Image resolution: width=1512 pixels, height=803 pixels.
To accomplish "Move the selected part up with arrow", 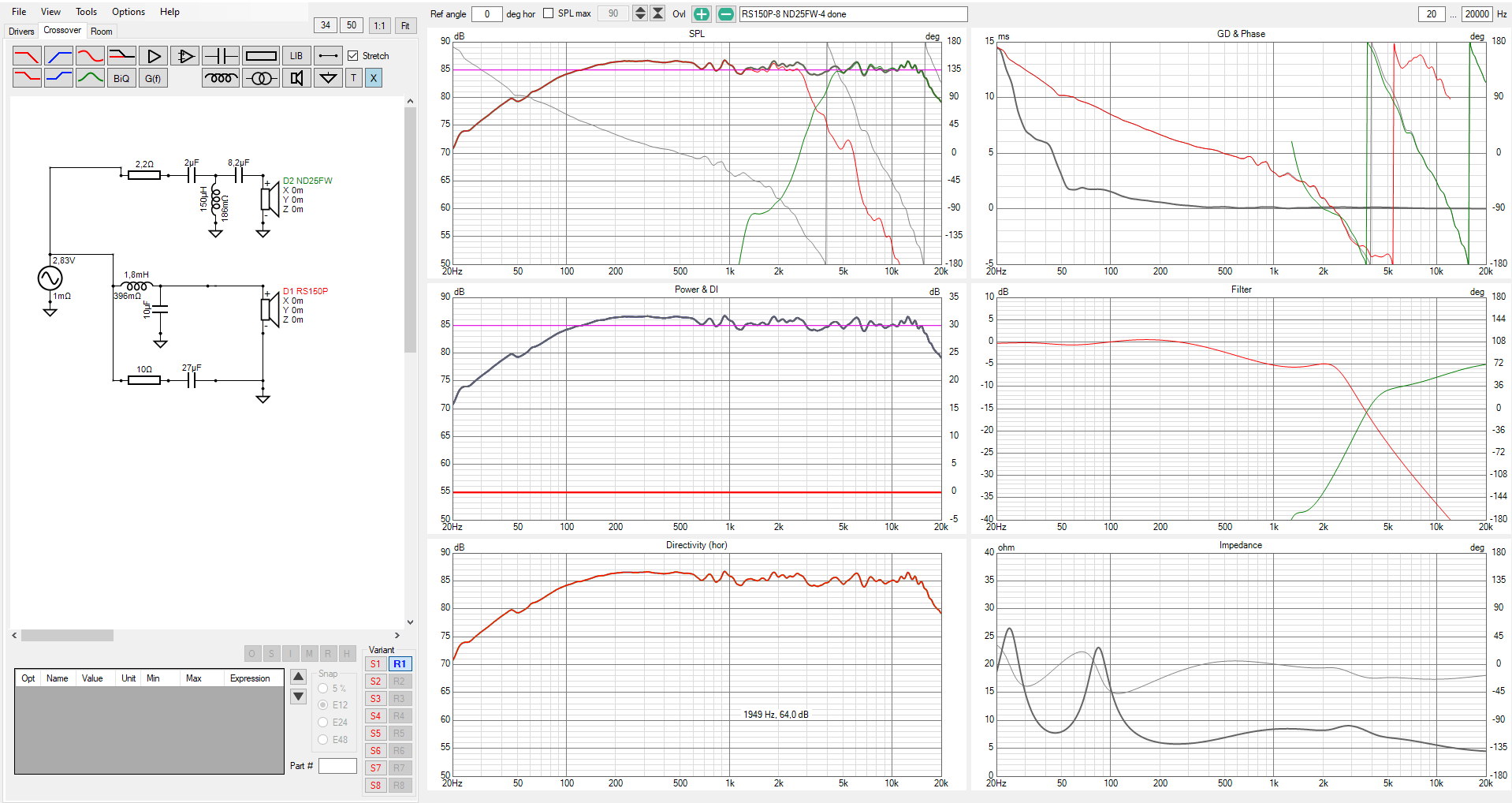I will point(298,677).
